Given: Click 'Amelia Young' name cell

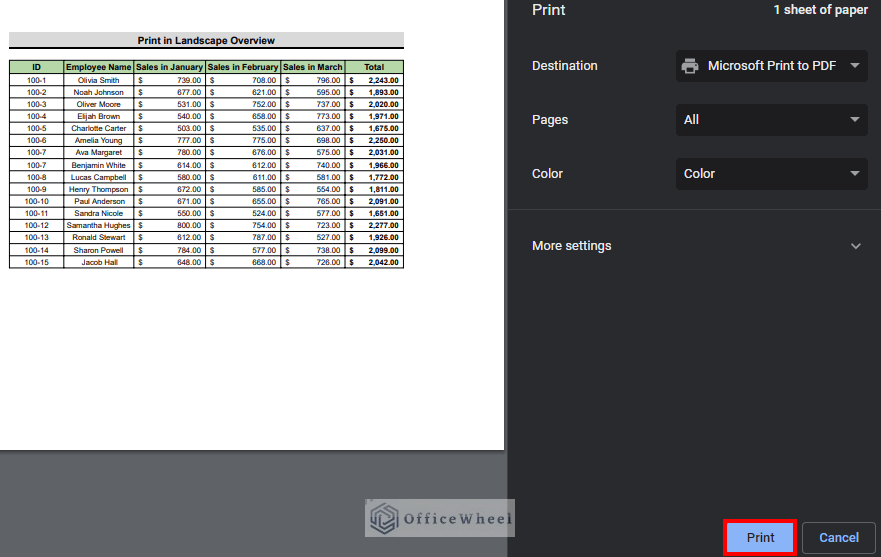Looking at the screenshot, I should coord(98,141).
